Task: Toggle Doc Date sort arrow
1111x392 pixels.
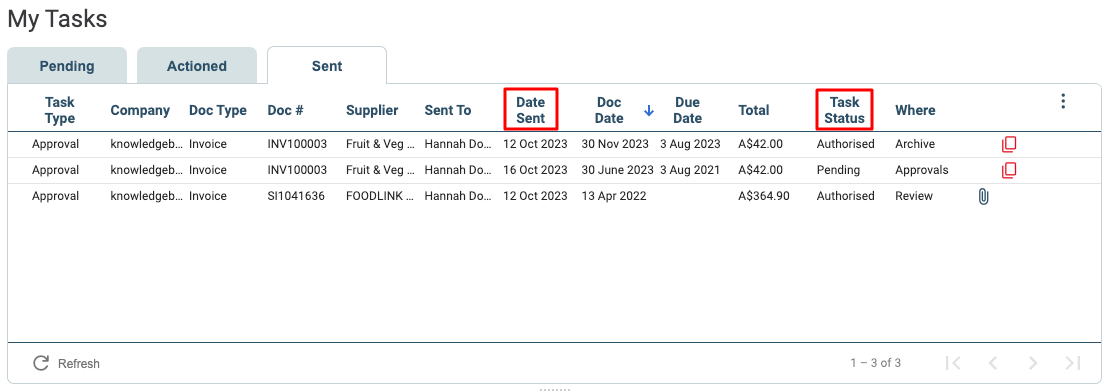Action: [x=648, y=111]
